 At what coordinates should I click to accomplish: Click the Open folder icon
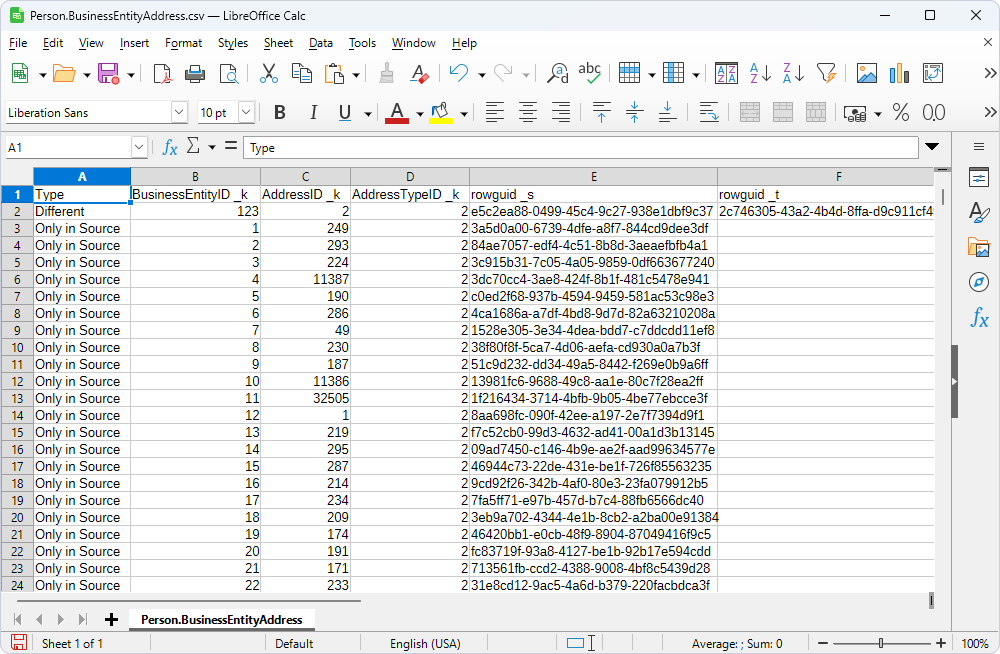coord(64,74)
